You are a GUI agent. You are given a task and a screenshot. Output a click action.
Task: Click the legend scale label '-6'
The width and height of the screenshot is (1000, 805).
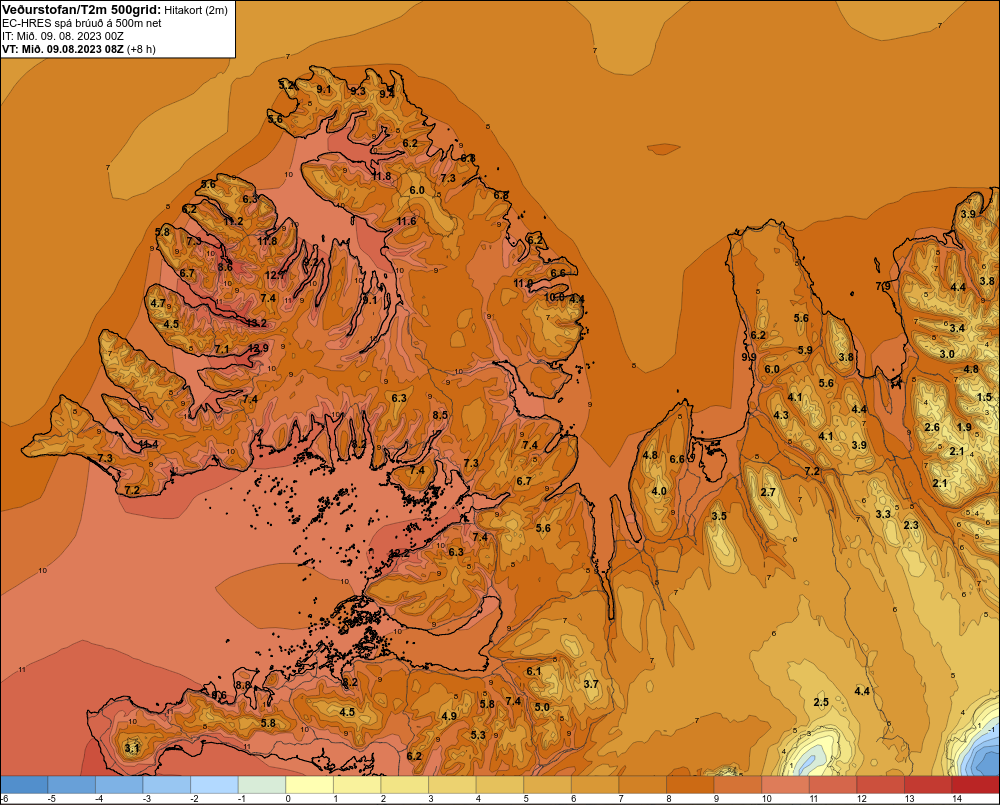[4, 799]
